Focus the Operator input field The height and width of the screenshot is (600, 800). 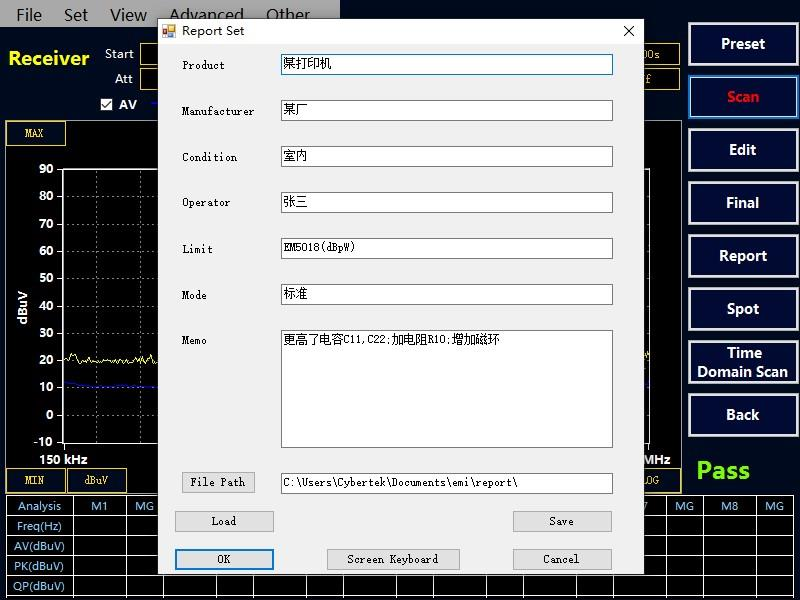446,202
